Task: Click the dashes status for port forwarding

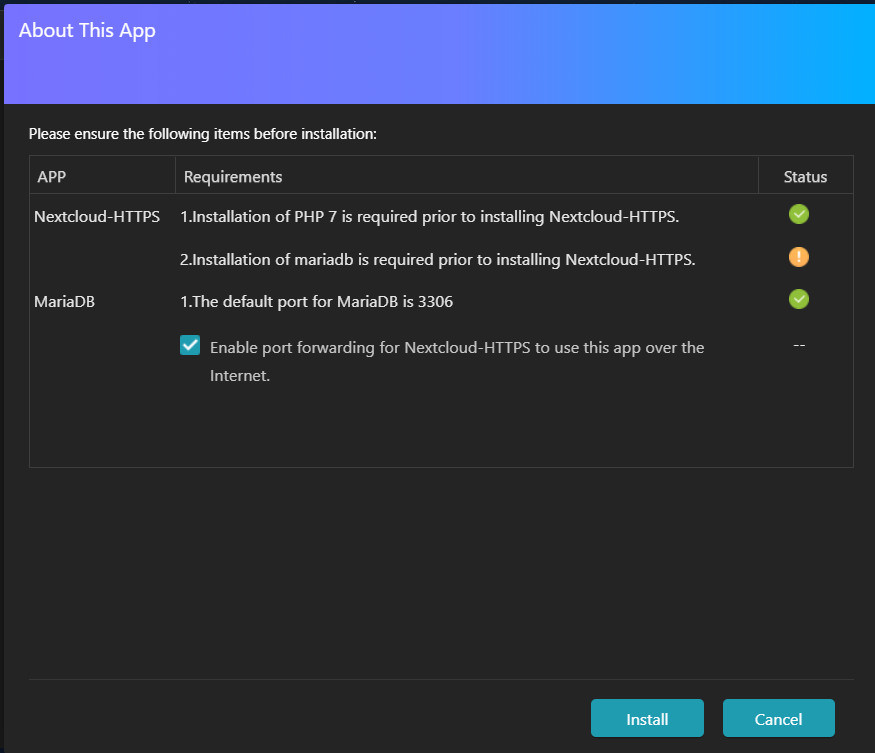Action: 799,346
